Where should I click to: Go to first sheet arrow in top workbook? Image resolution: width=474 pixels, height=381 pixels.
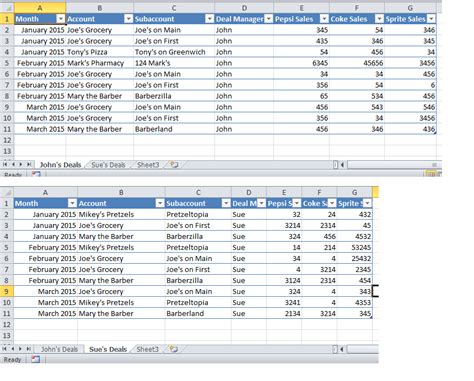click(x=5, y=164)
